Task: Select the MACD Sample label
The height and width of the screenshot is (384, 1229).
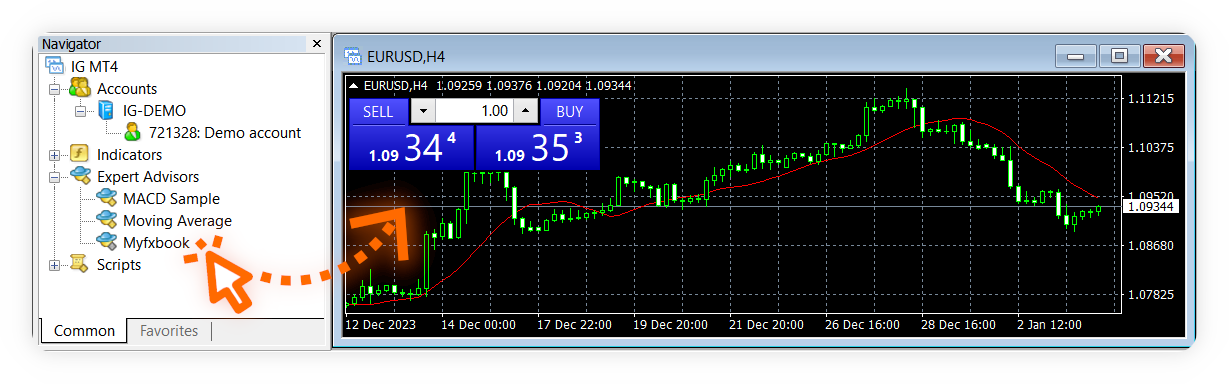Action: 171,199
